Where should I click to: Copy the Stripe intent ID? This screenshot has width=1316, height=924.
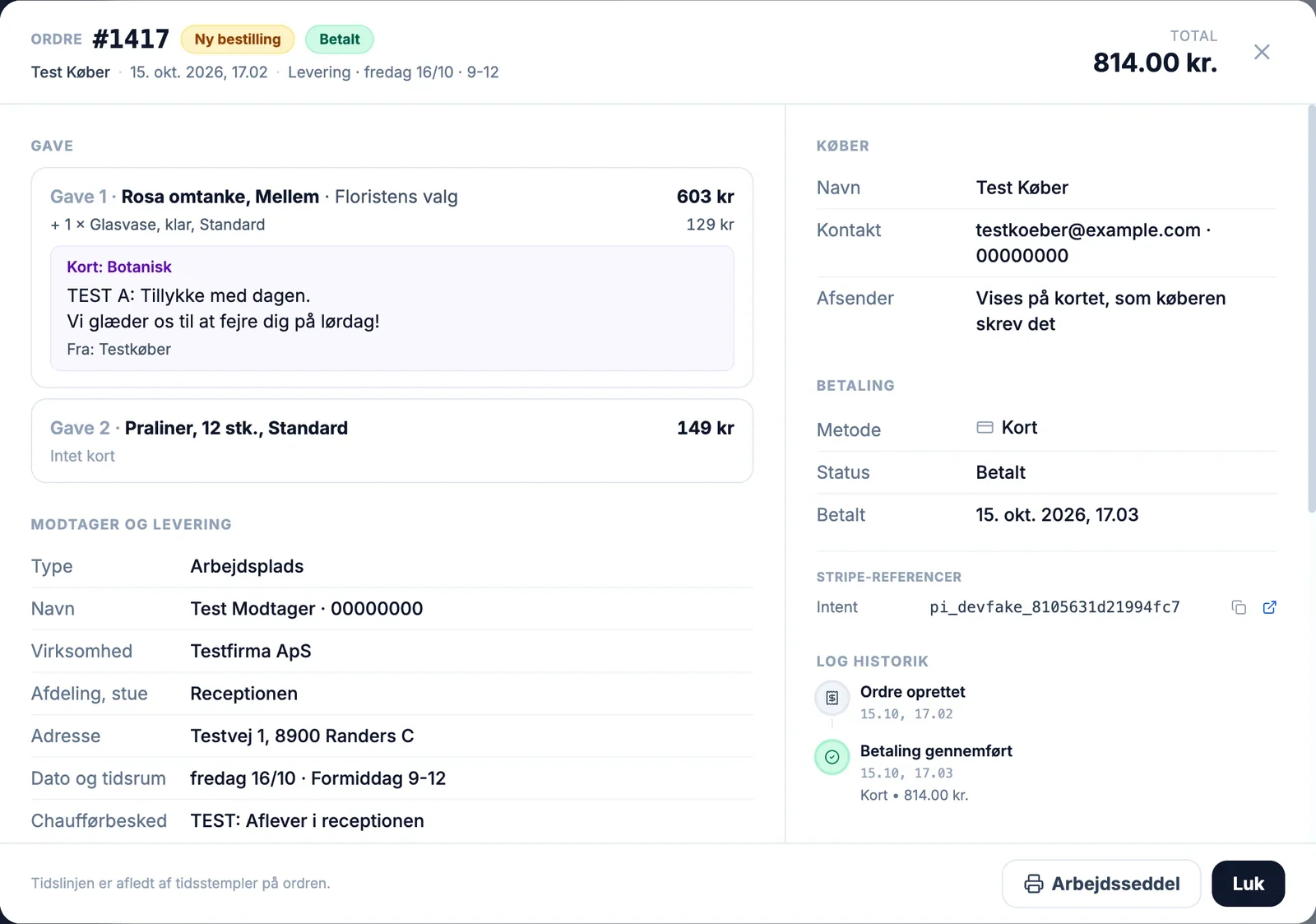tap(1239, 607)
